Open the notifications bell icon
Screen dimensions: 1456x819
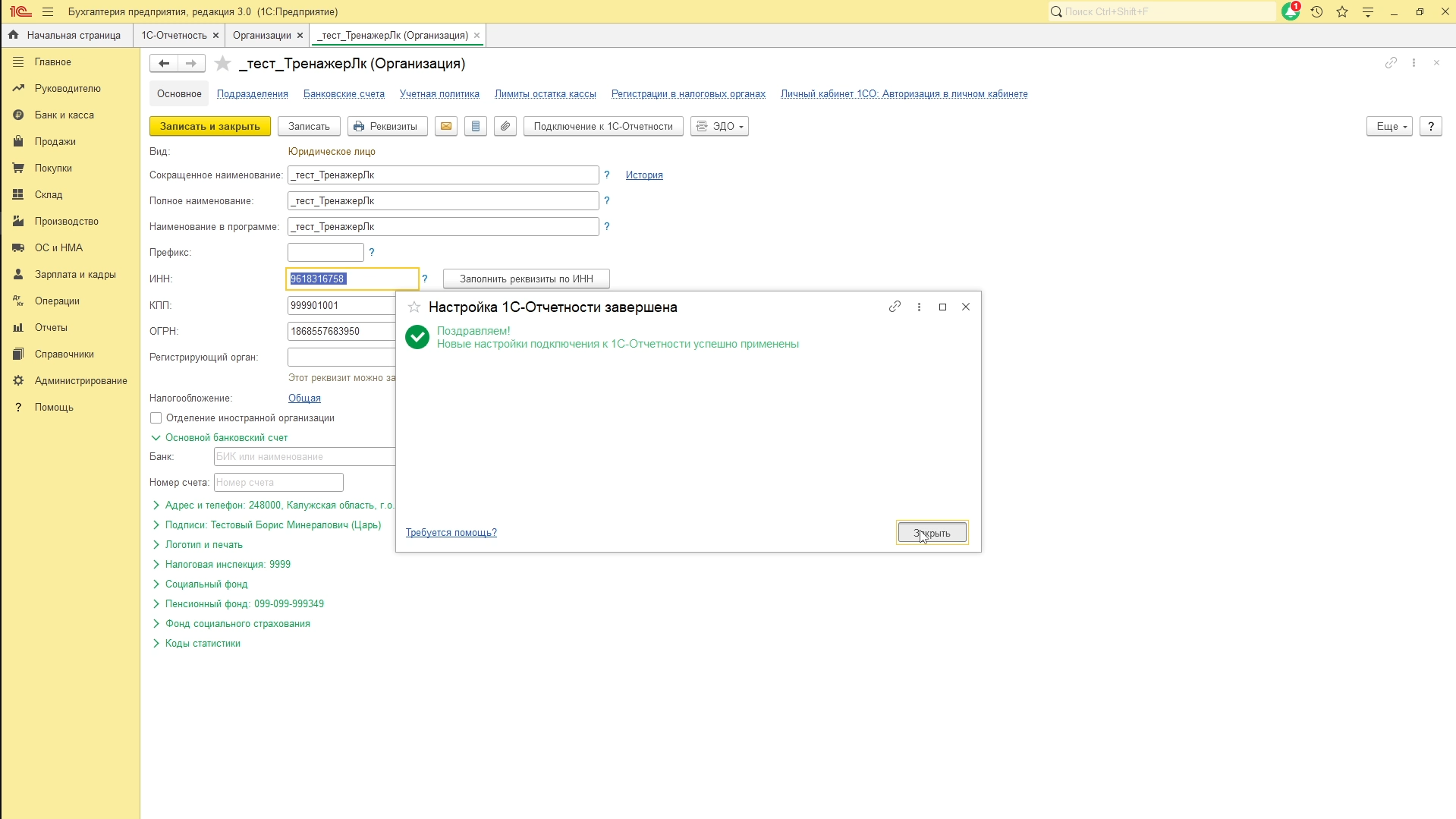[x=1290, y=11]
